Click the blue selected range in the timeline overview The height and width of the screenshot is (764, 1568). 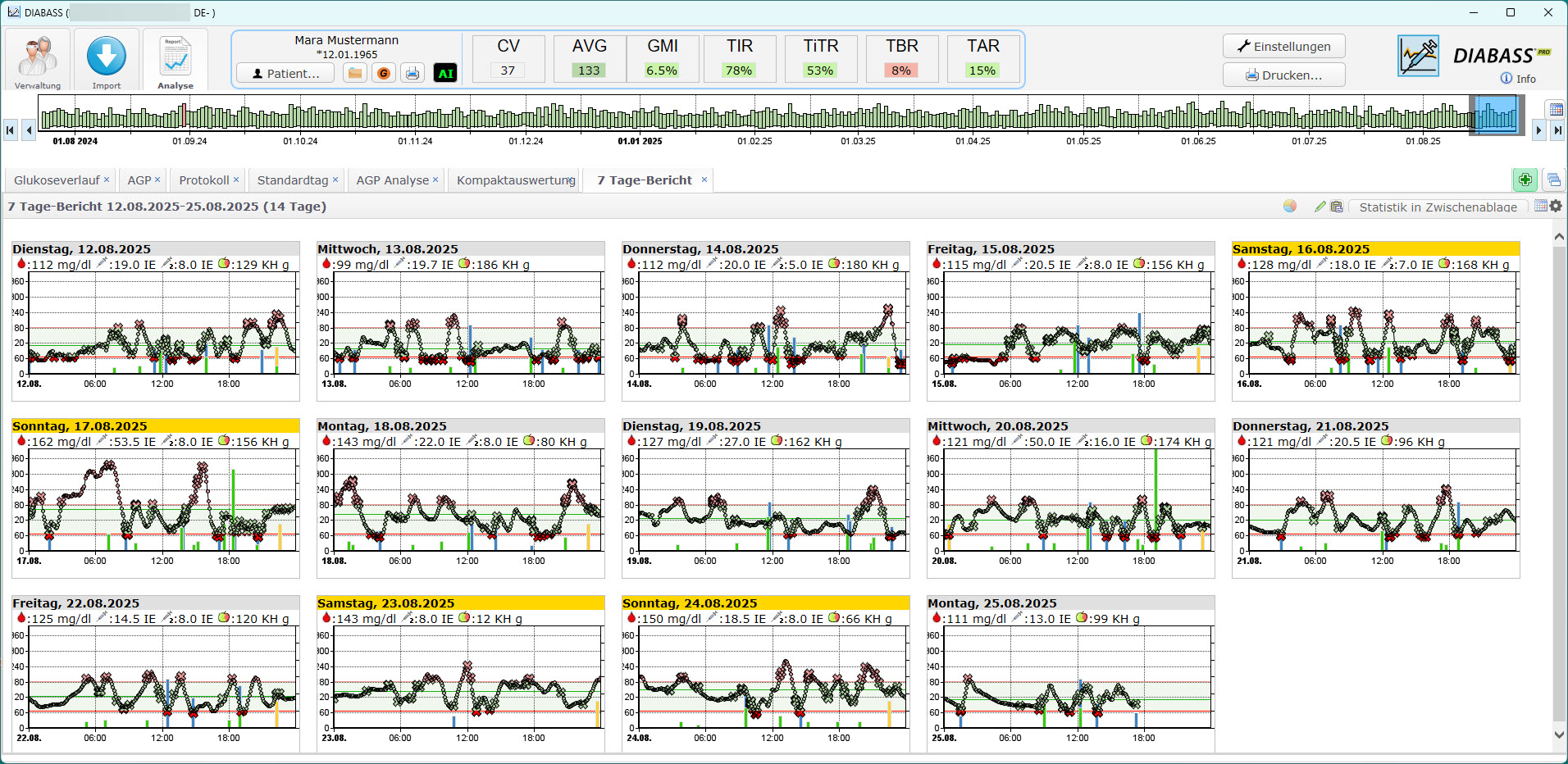(1497, 115)
